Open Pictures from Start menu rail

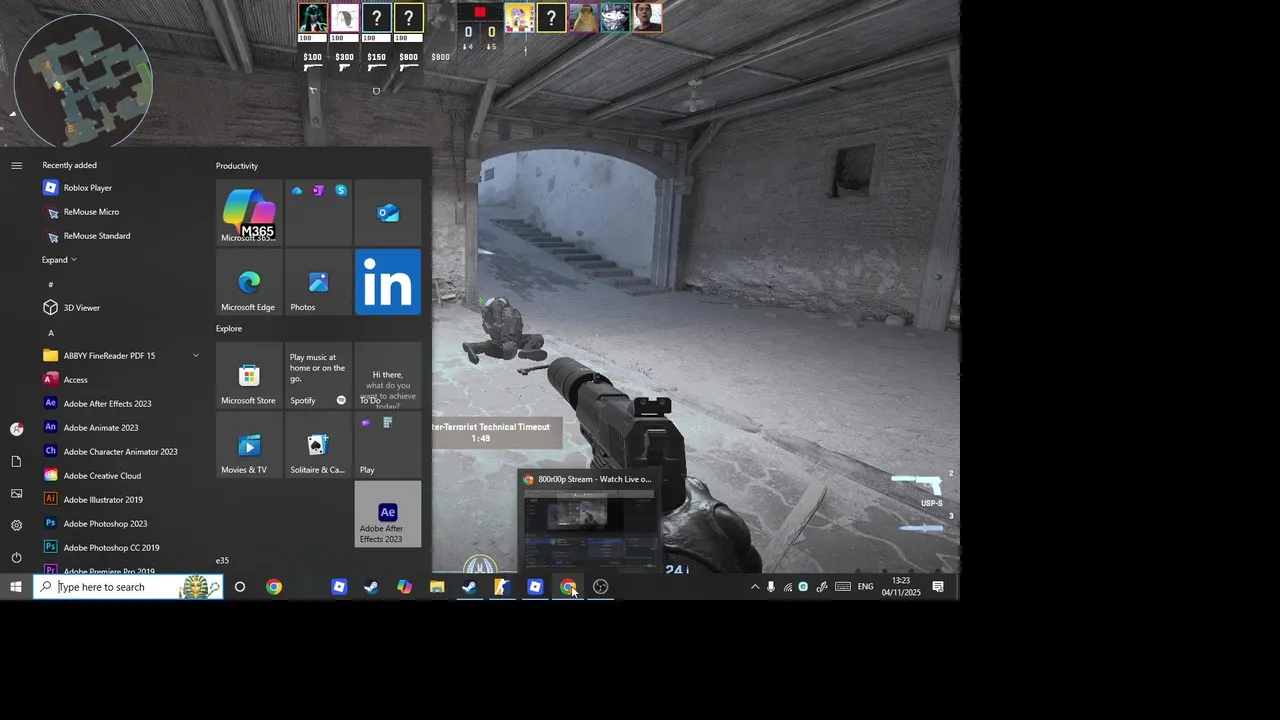click(x=16, y=493)
